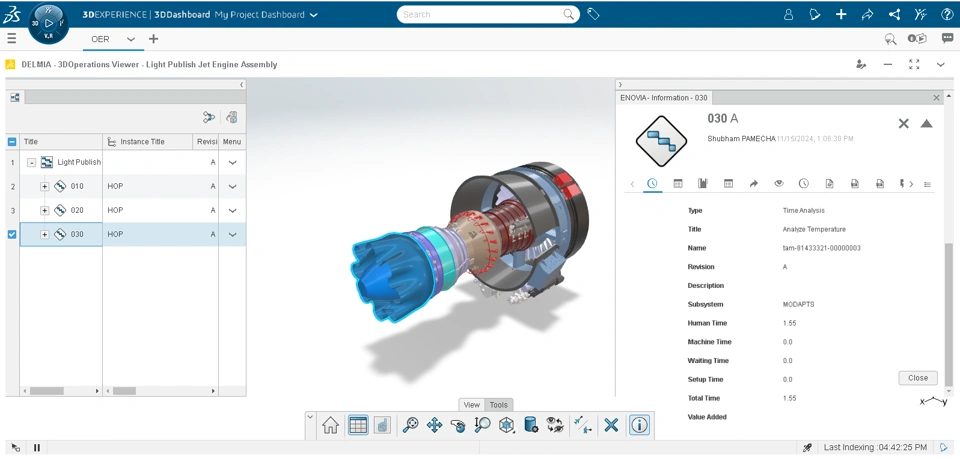Click the swap visible space eye icon
This screenshot has height=461, width=960.
click(x=555, y=425)
